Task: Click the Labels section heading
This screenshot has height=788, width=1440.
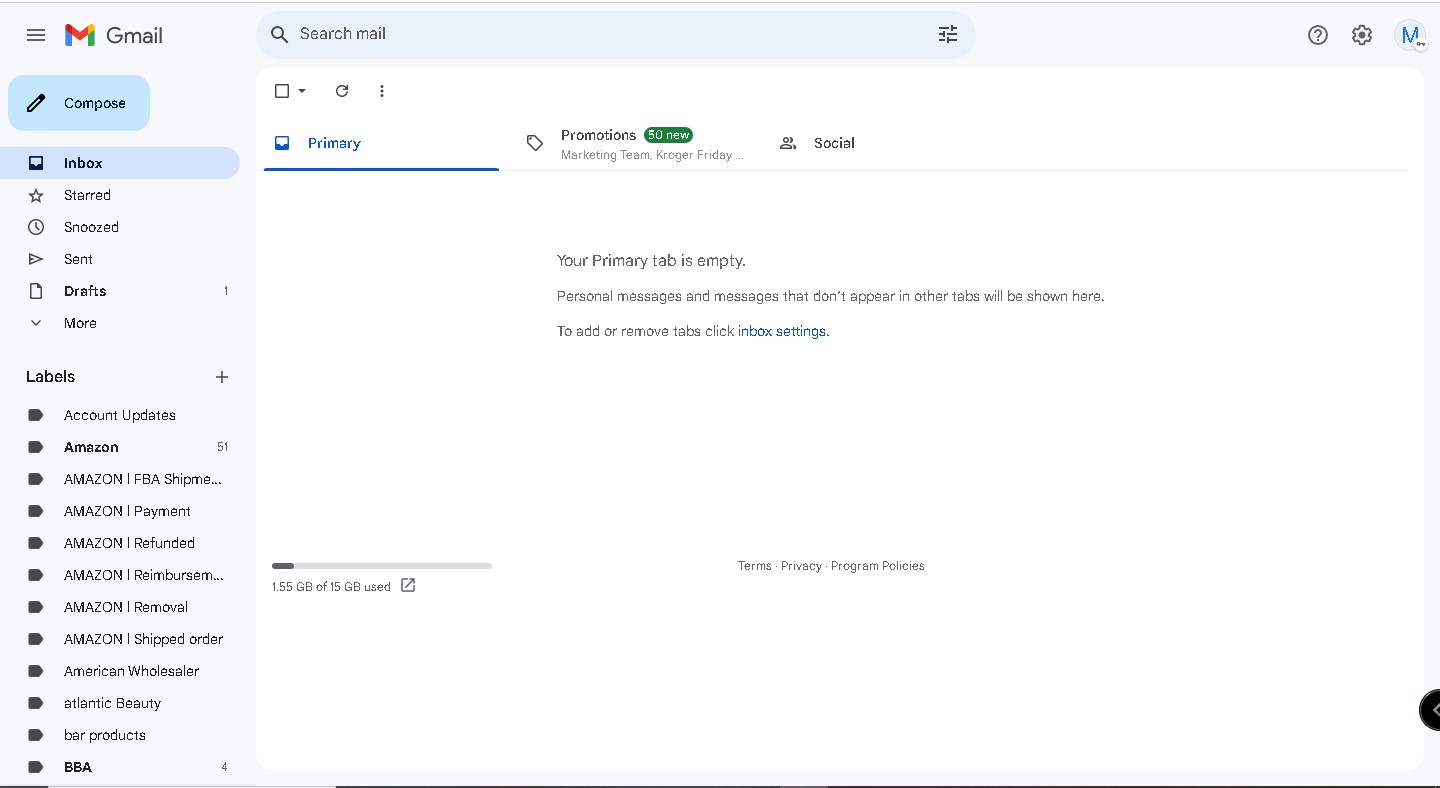Action: pyautogui.click(x=51, y=377)
